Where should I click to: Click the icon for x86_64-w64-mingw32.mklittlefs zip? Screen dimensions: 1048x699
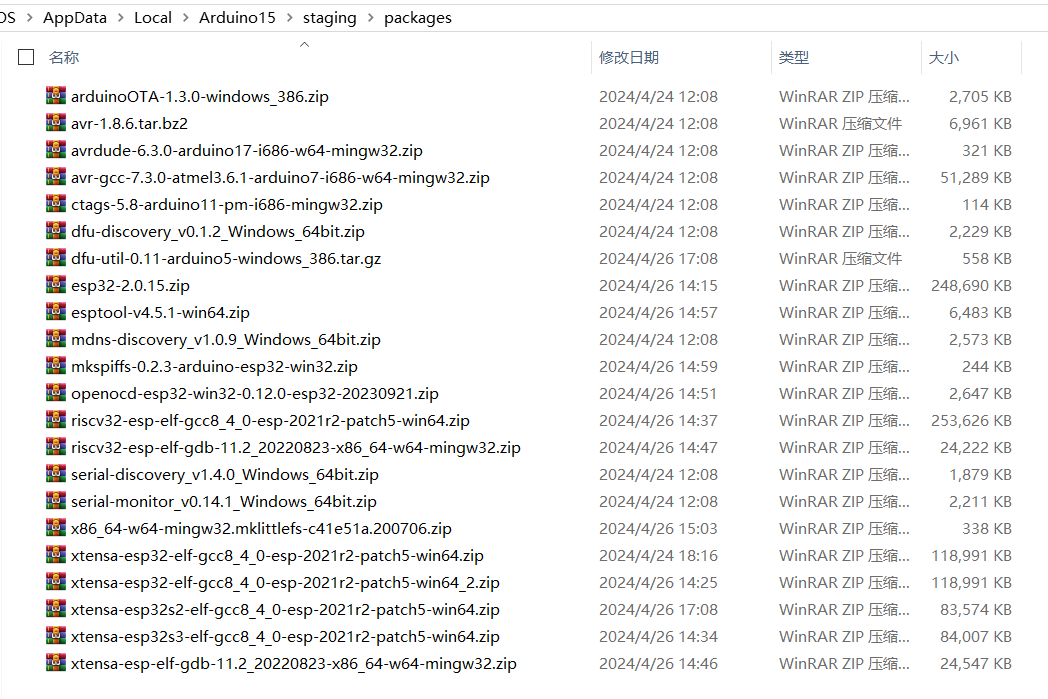click(56, 527)
